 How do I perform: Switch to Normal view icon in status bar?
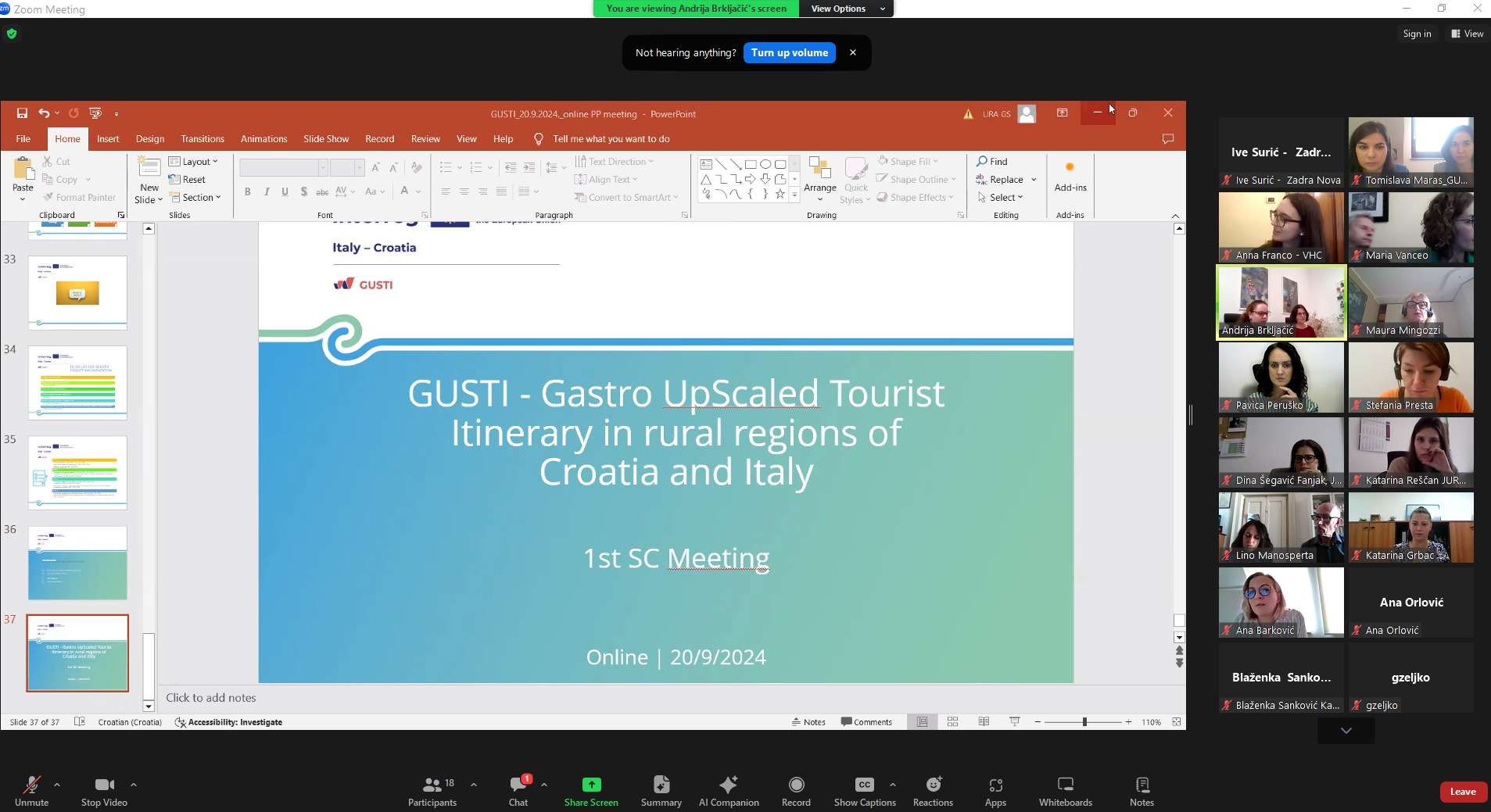click(923, 722)
